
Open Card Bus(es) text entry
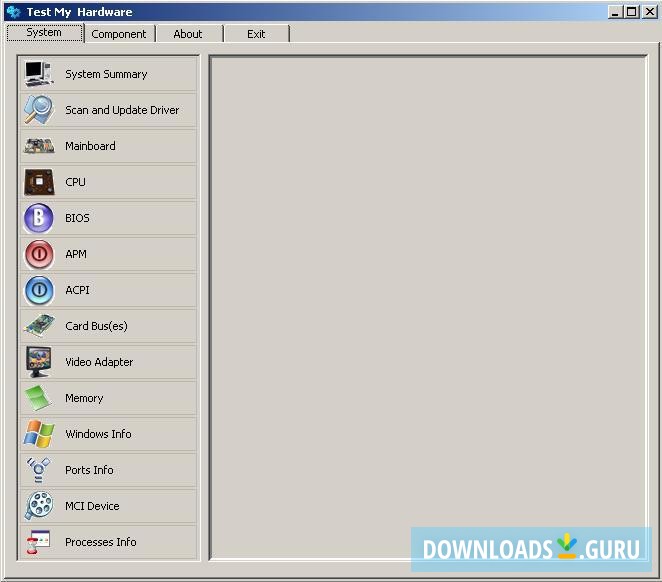coord(96,326)
